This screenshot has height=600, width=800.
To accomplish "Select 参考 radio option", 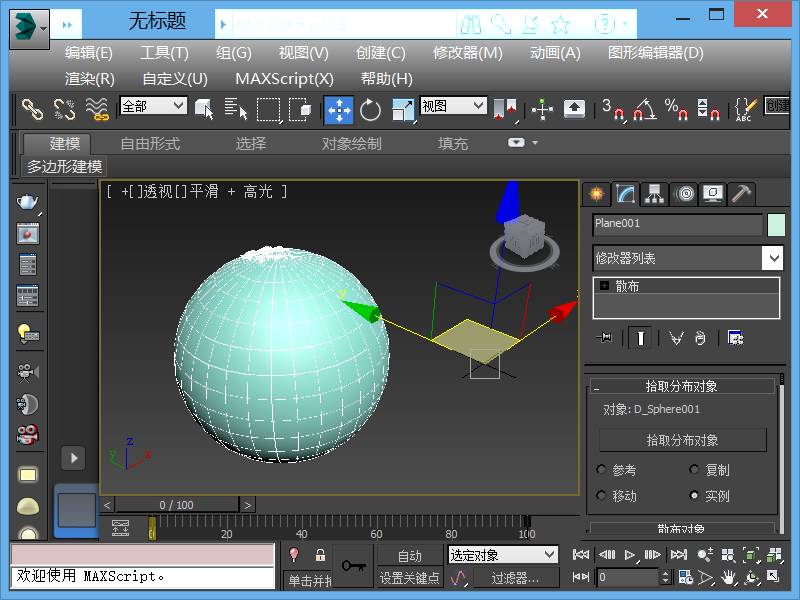I will pos(602,469).
